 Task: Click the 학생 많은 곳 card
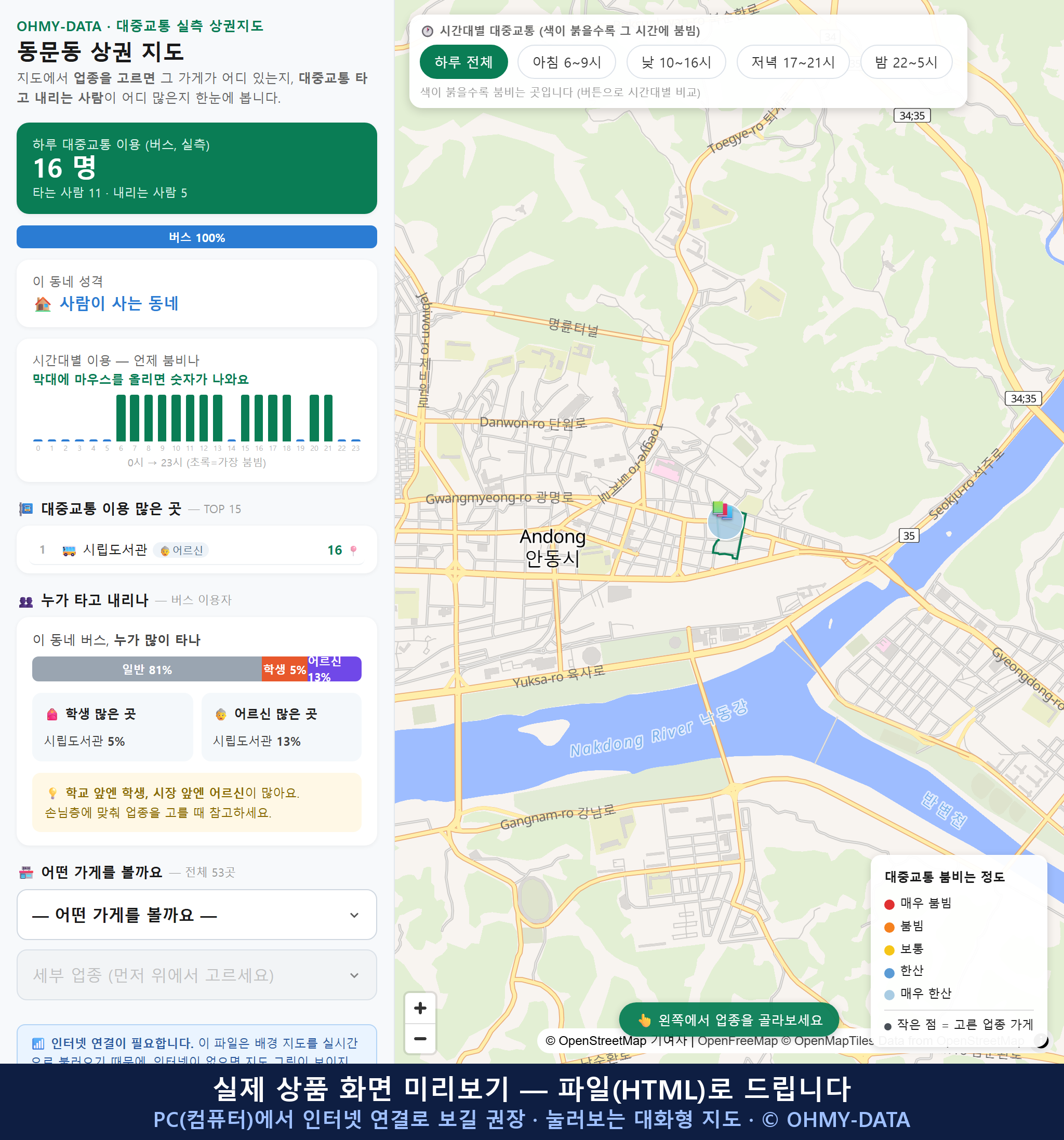click(112, 727)
